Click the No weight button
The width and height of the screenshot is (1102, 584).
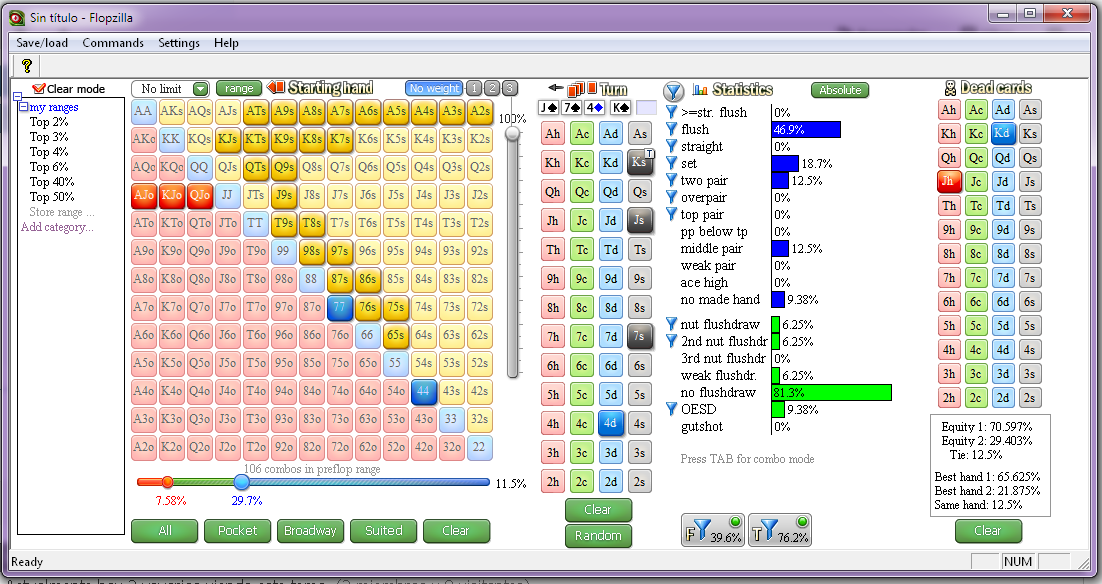click(434, 89)
